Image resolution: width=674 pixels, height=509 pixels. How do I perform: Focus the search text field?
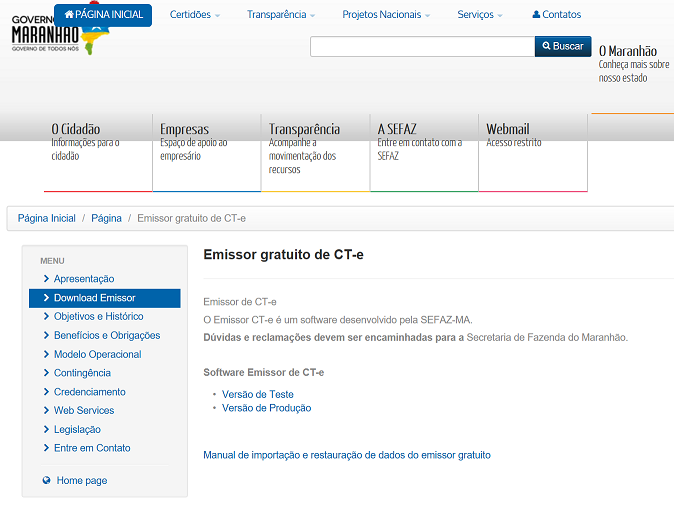click(423, 46)
